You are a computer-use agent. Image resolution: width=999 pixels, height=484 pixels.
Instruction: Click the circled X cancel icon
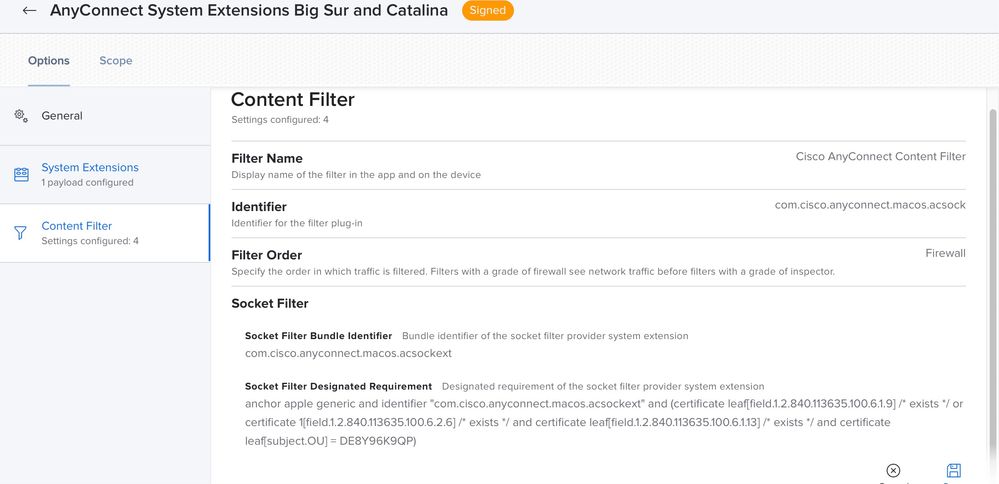[893, 471]
